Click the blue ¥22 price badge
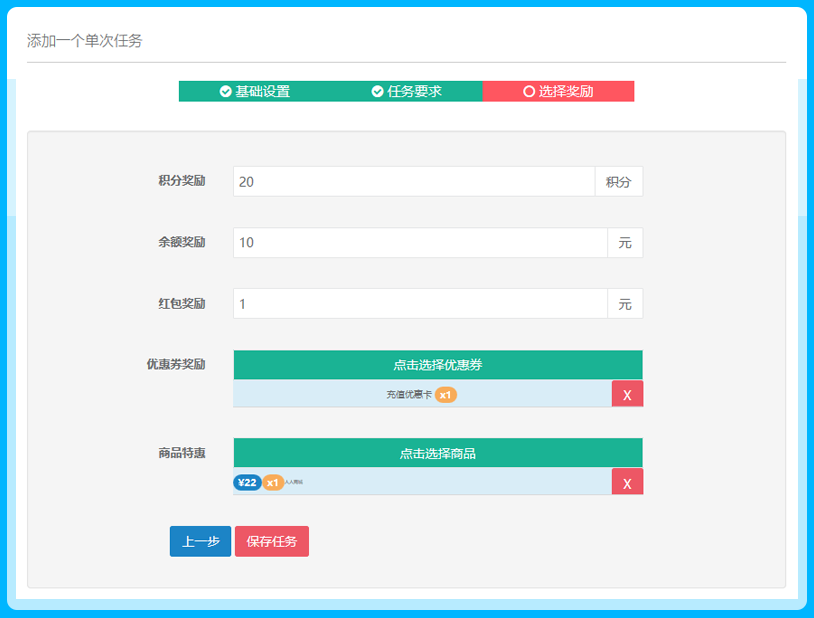Image resolution: width=814 pixels, height=618 pixels. point(247,483)
